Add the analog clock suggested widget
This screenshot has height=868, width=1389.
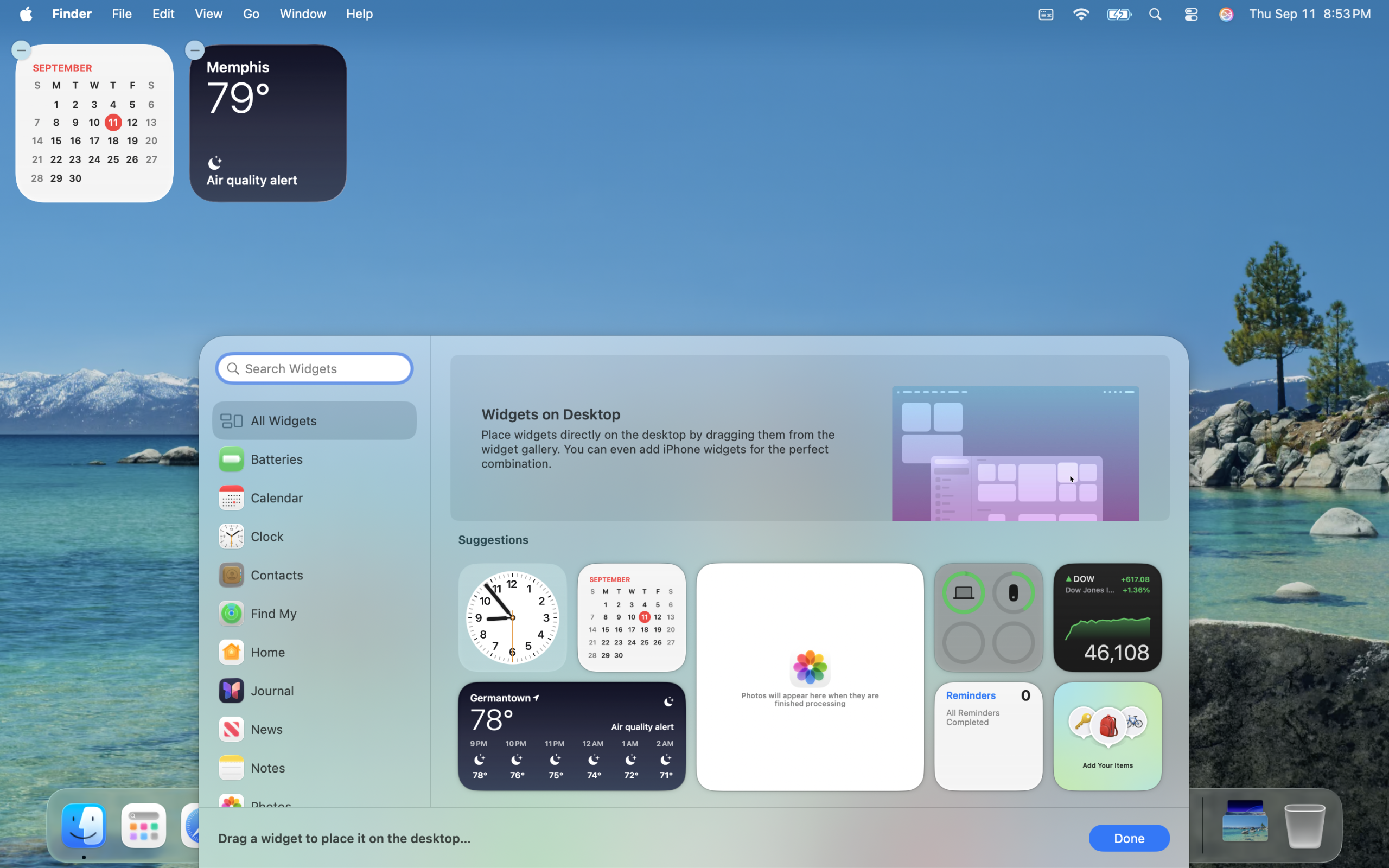click(x=512, y=618)
